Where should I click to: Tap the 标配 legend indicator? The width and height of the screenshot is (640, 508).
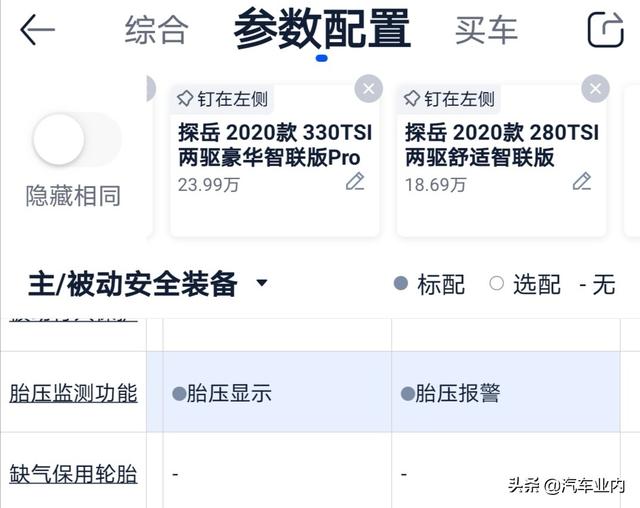click(x=430, y=284)
